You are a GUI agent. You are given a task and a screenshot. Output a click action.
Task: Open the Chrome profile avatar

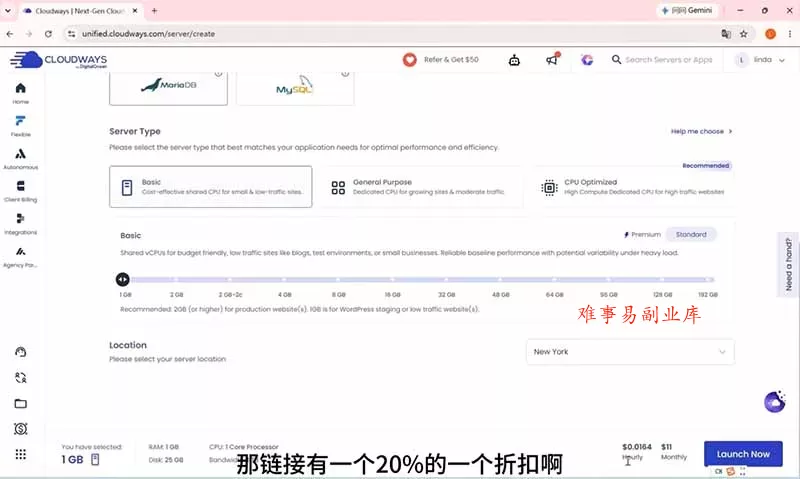coord(770,34)
